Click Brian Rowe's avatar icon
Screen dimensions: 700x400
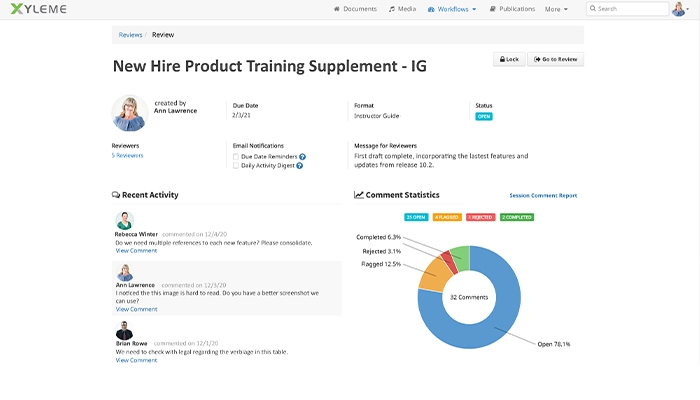pyautogui.click(x=124, y=331)
